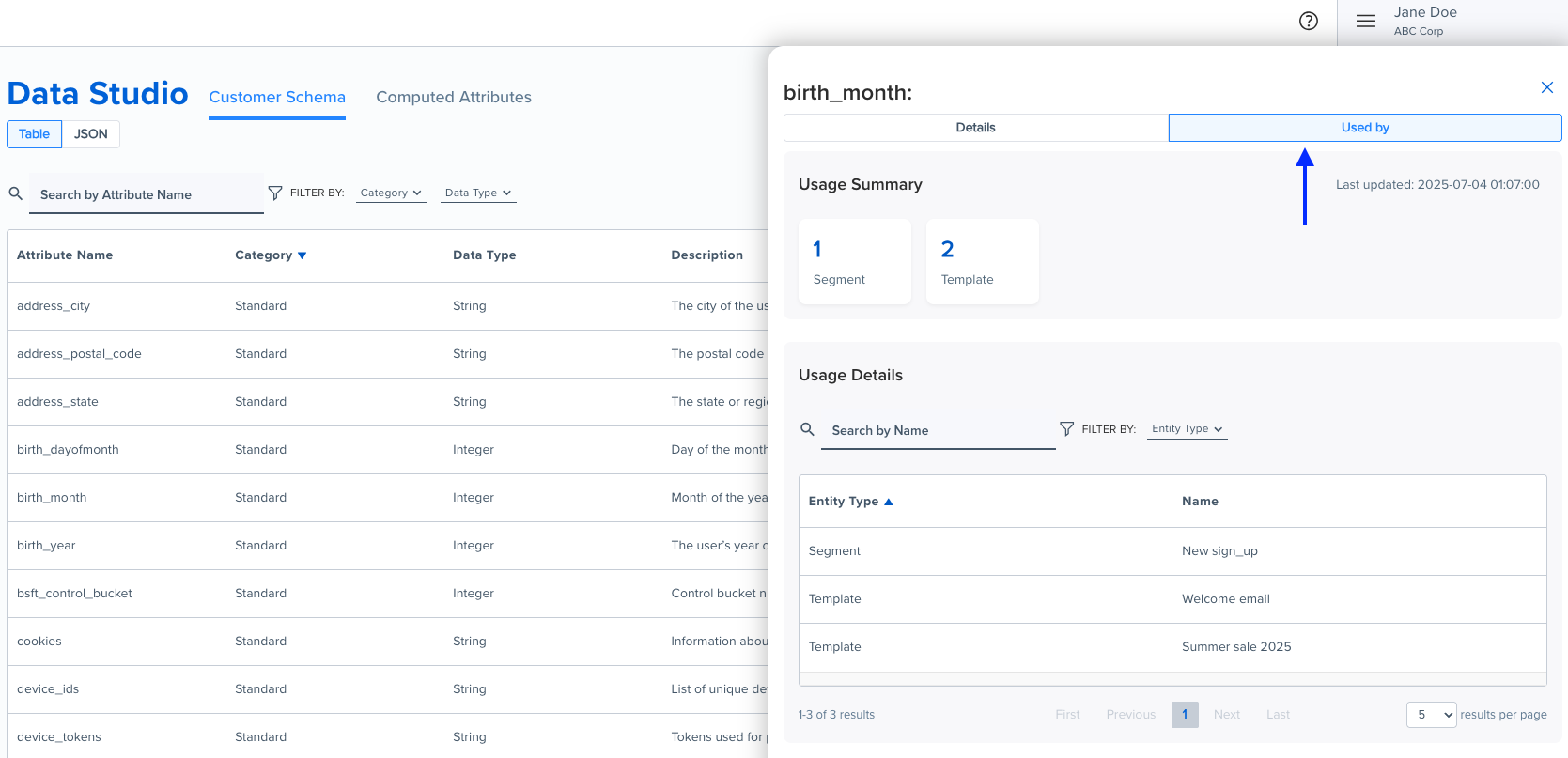Click the Last updated timestamp text
1568x758 pixels.
pyautogui.click(x=1437, y=185)
